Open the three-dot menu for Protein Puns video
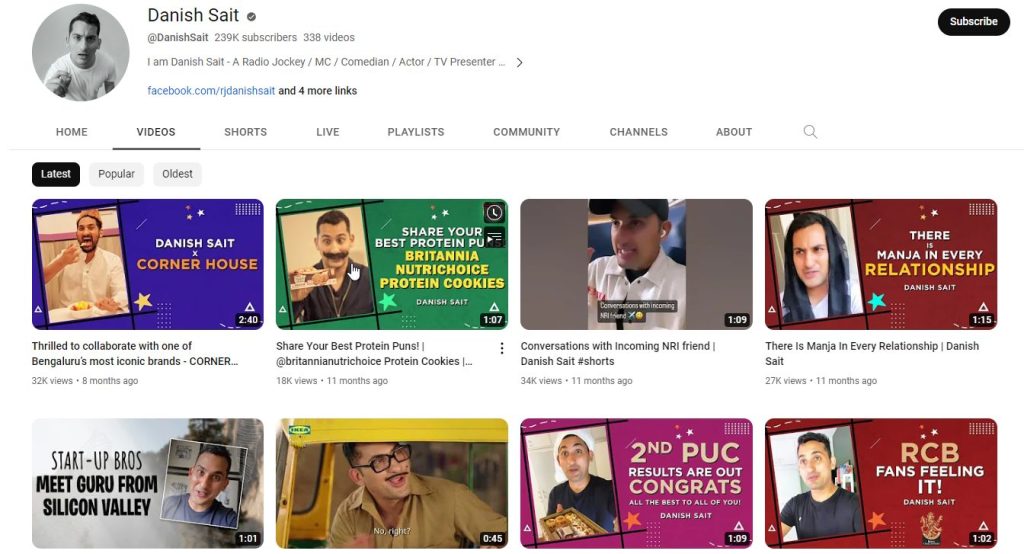Viewport: 1024px width, 554px height. tap(502, 348)
